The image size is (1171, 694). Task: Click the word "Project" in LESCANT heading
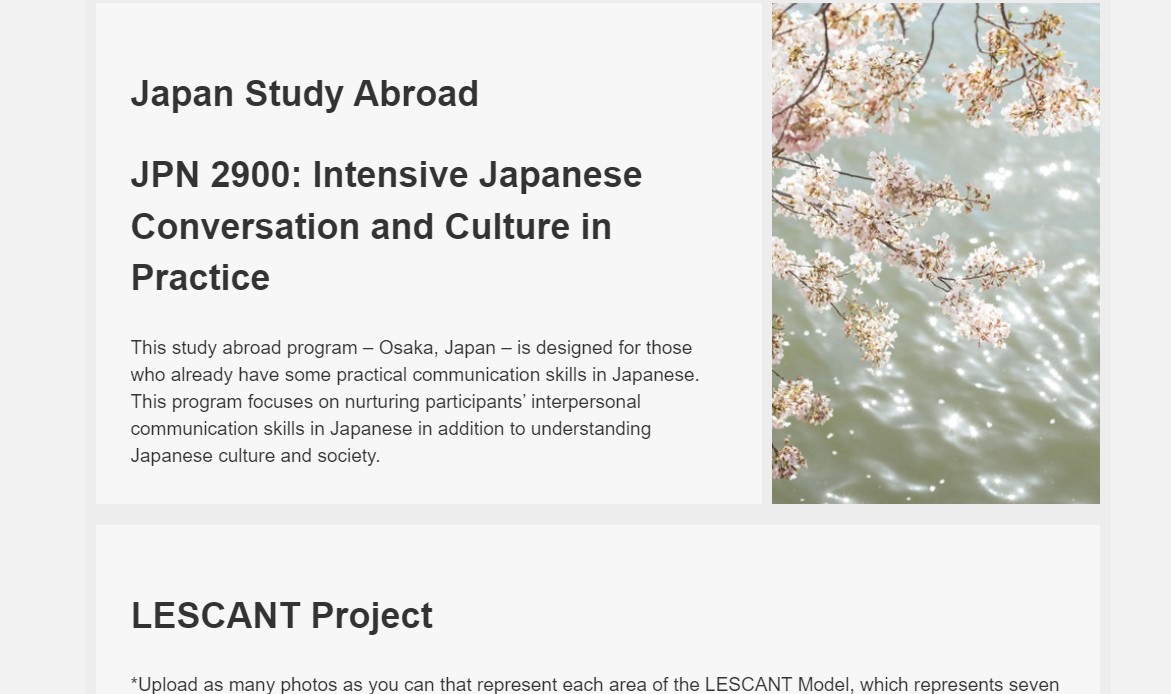[371, 616]
